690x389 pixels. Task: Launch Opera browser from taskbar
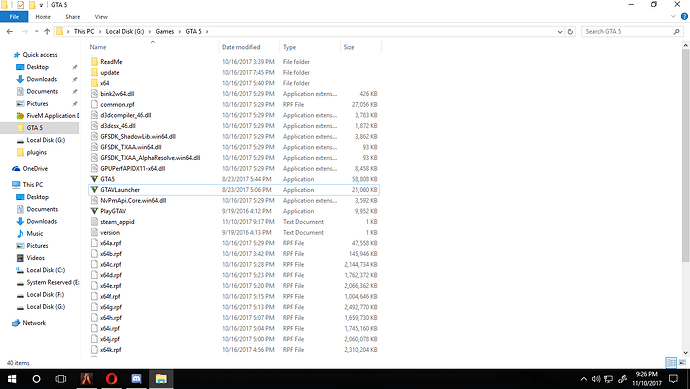(x=112, y=379)
